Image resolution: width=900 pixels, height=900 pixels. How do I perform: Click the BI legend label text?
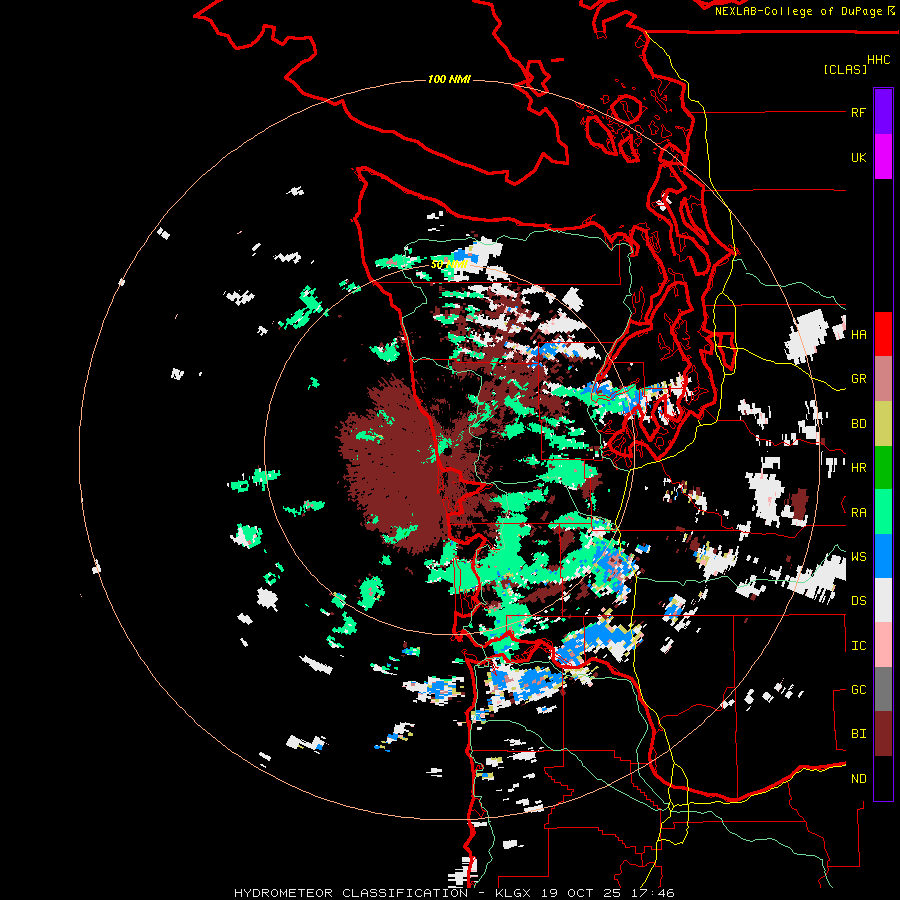tap(858, 734)
